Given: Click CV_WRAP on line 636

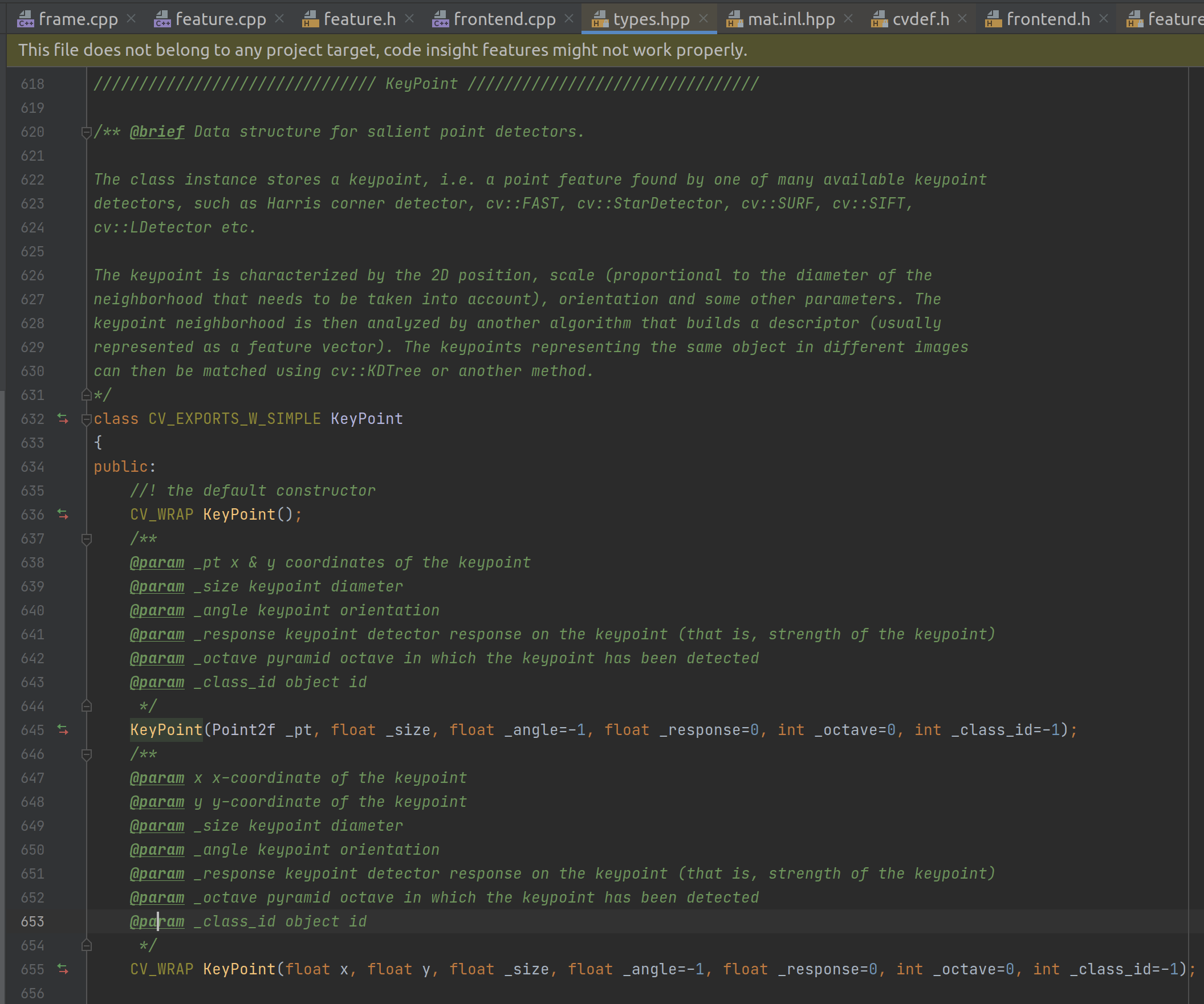Looking at the screenshot, I should (x=162, y=515).
